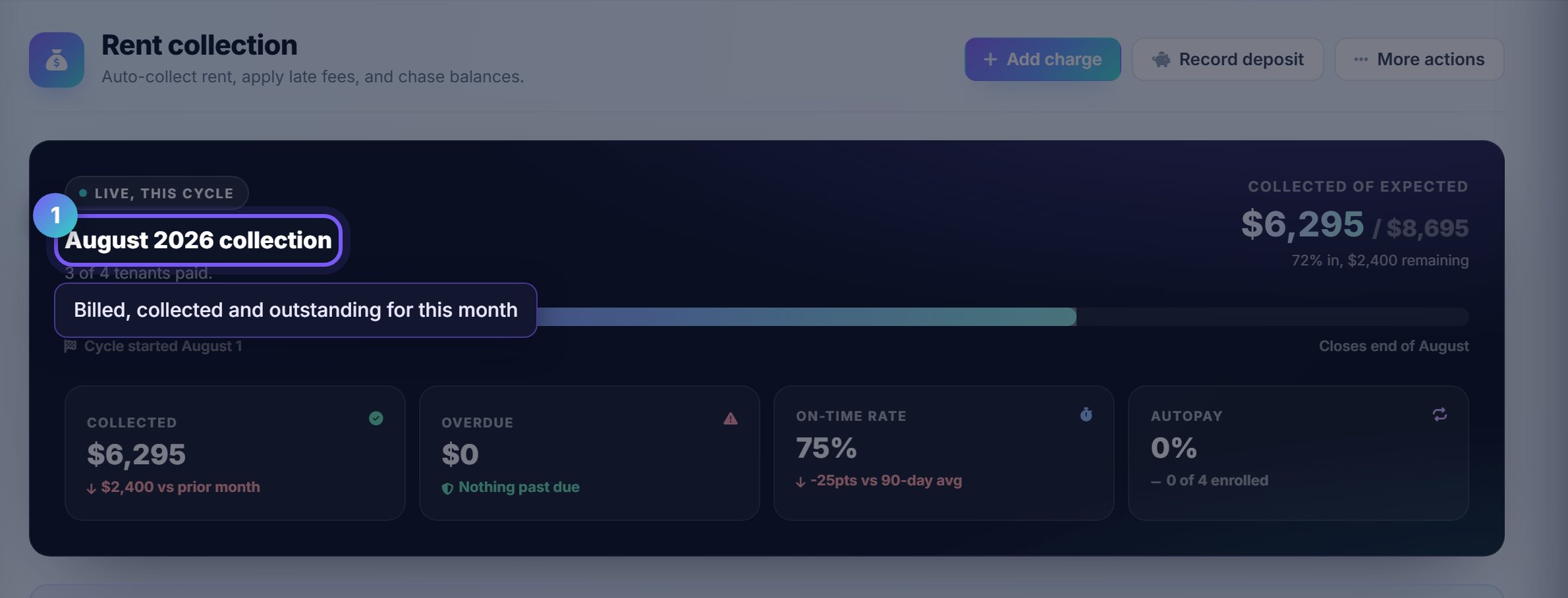Click the ellipsis icon in More actions
Image resolution: width=1568 pixels, height=598 pixels.
(1360, 59)
